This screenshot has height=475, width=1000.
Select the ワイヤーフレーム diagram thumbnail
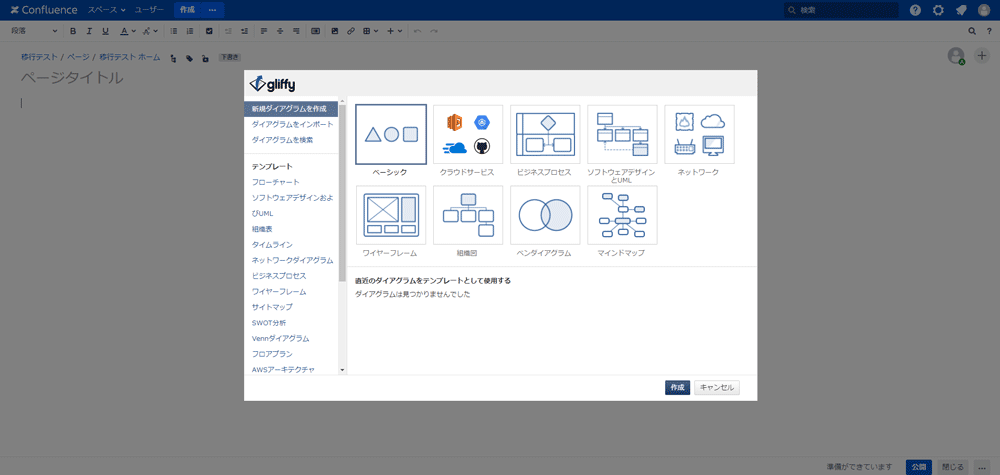(391, 216)
